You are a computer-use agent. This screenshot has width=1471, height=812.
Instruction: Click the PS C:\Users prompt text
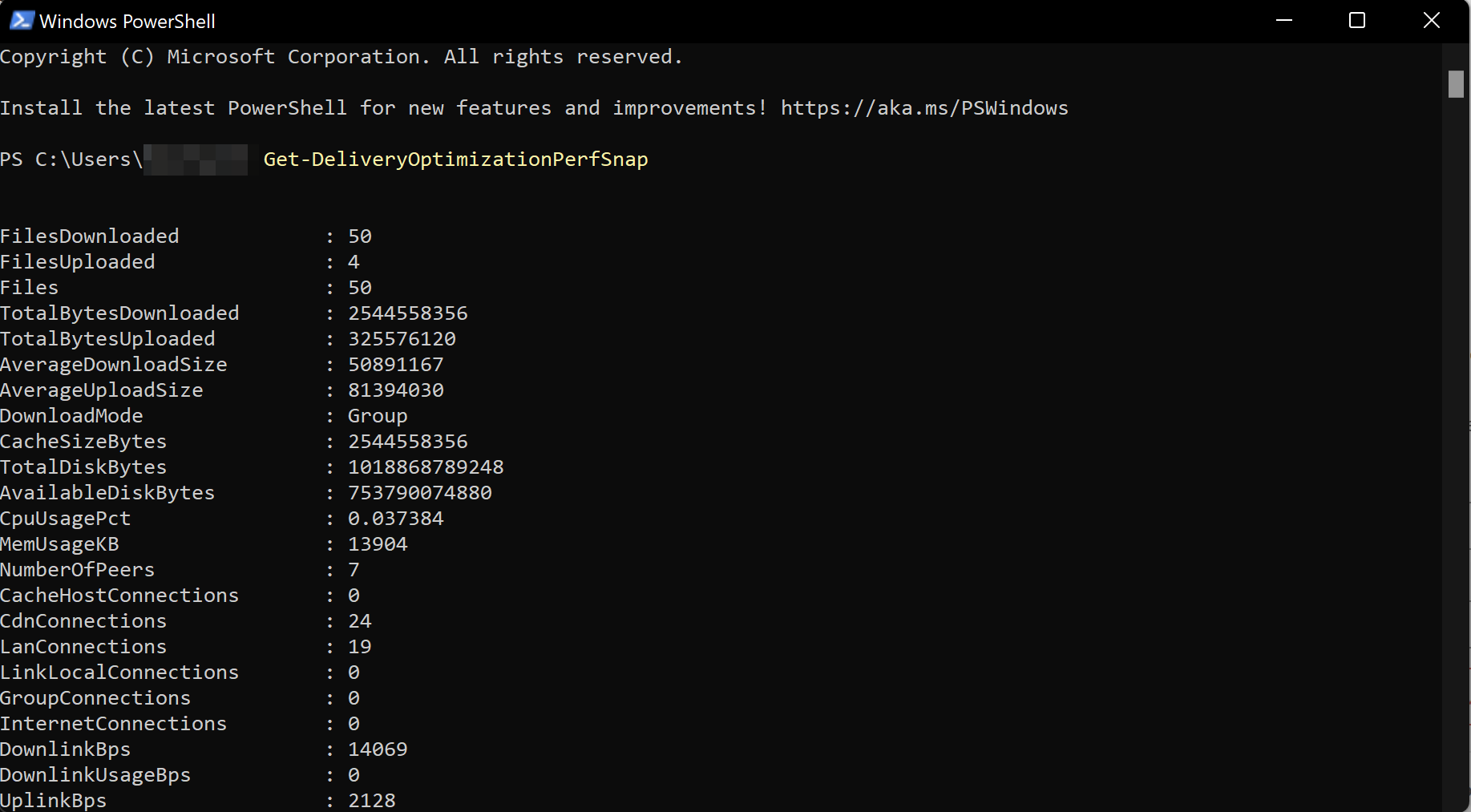(x=71, y=160)
